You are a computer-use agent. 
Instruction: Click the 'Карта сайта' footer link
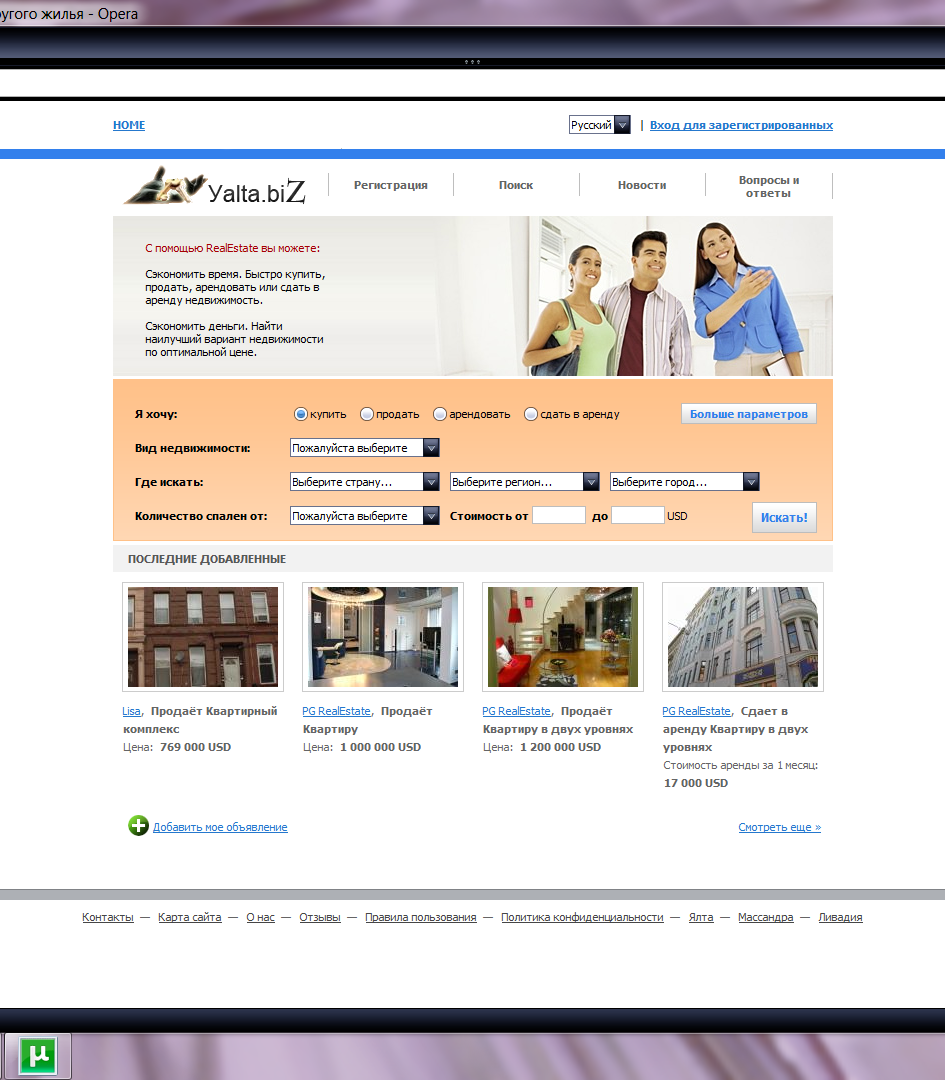tap(189, 917)
